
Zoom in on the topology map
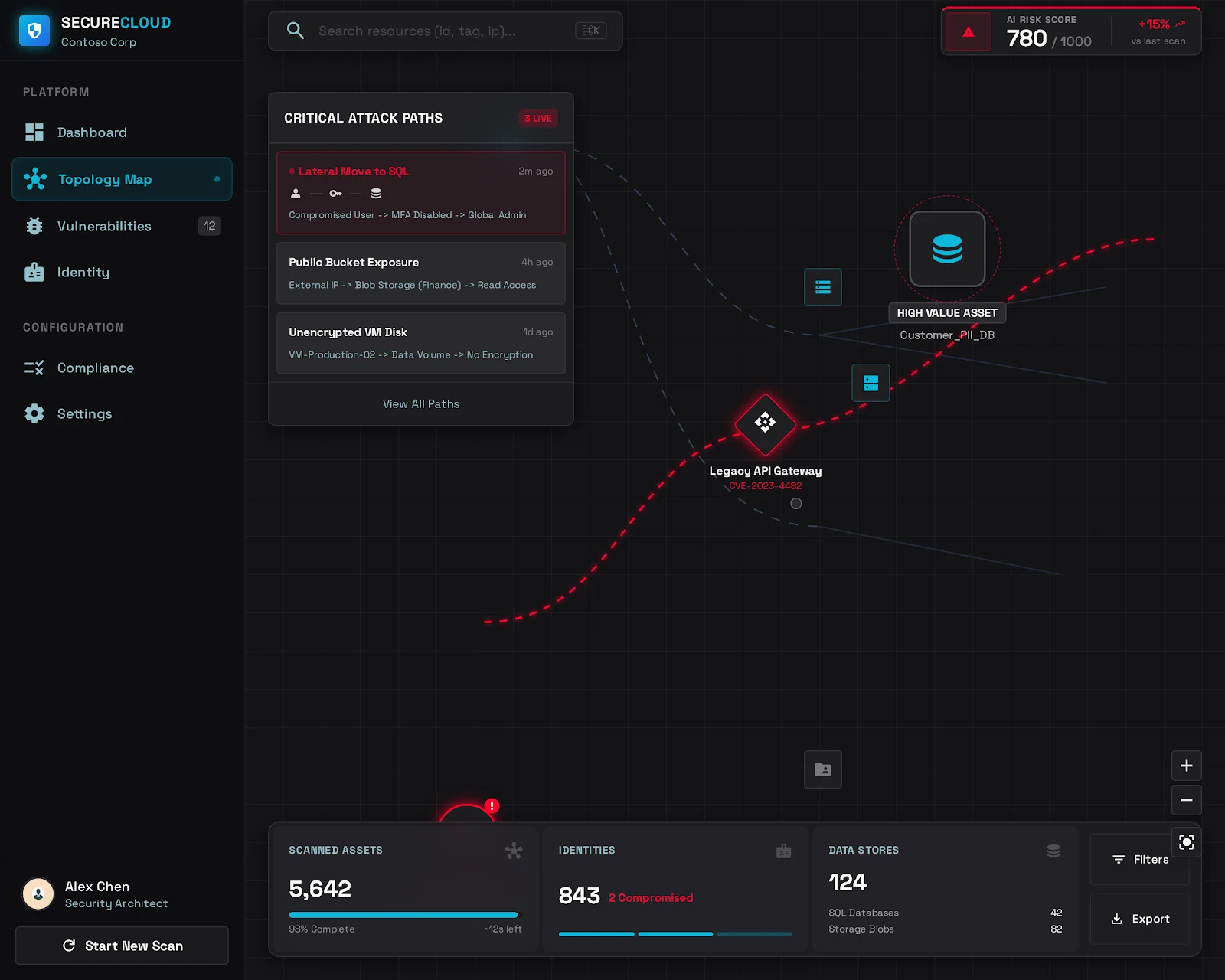[1187, 766]
